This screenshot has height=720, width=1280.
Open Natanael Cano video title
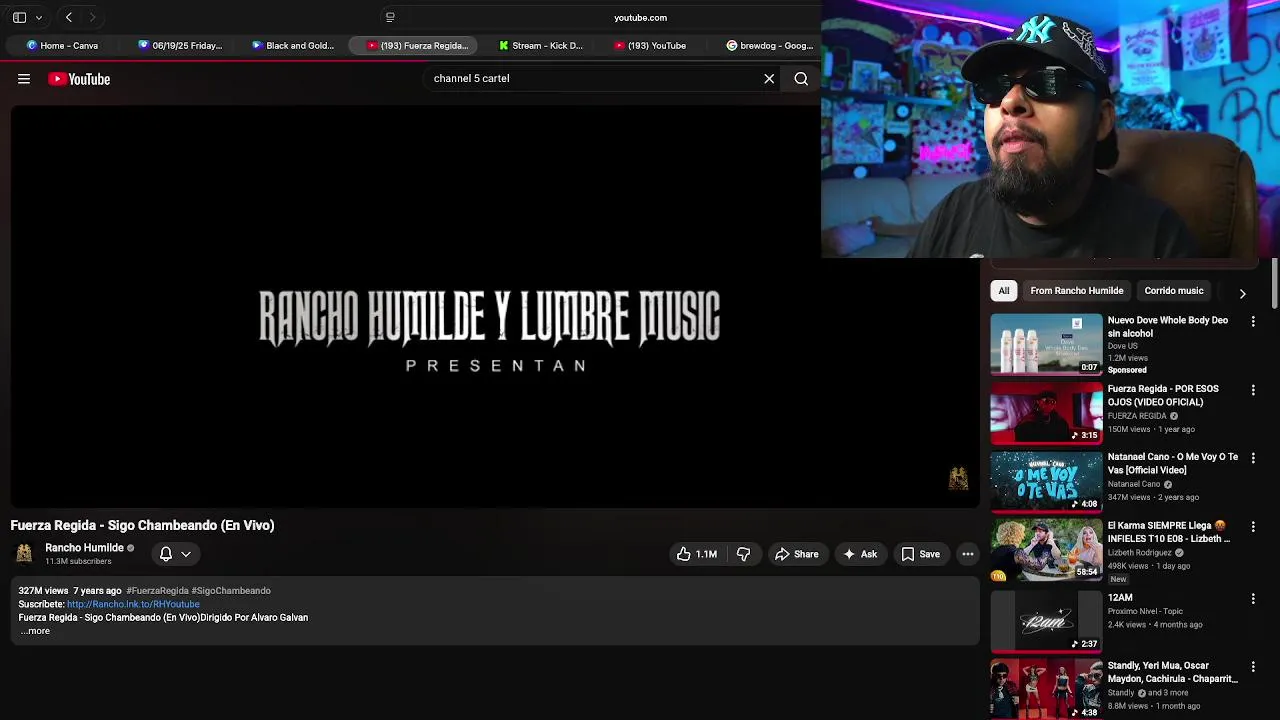click(x=1172, y=463)
